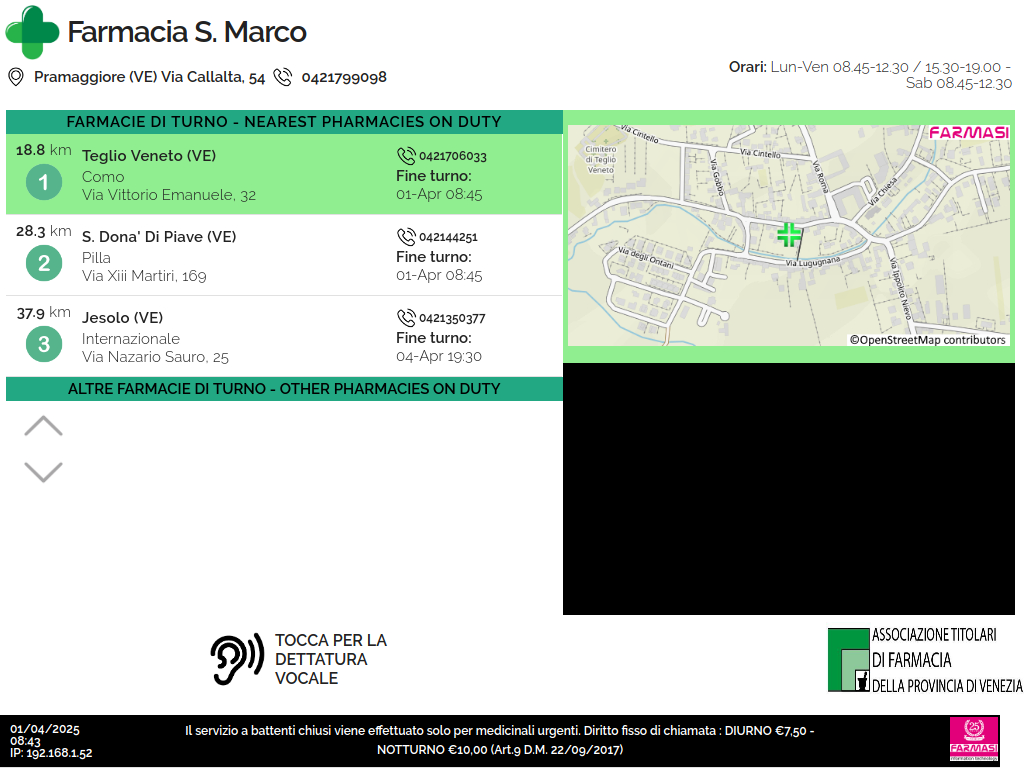Select number 3 circle for Jesolo
Viewport: 1024px width, 768px height.
pyautogui.click(x=43, y=345)
